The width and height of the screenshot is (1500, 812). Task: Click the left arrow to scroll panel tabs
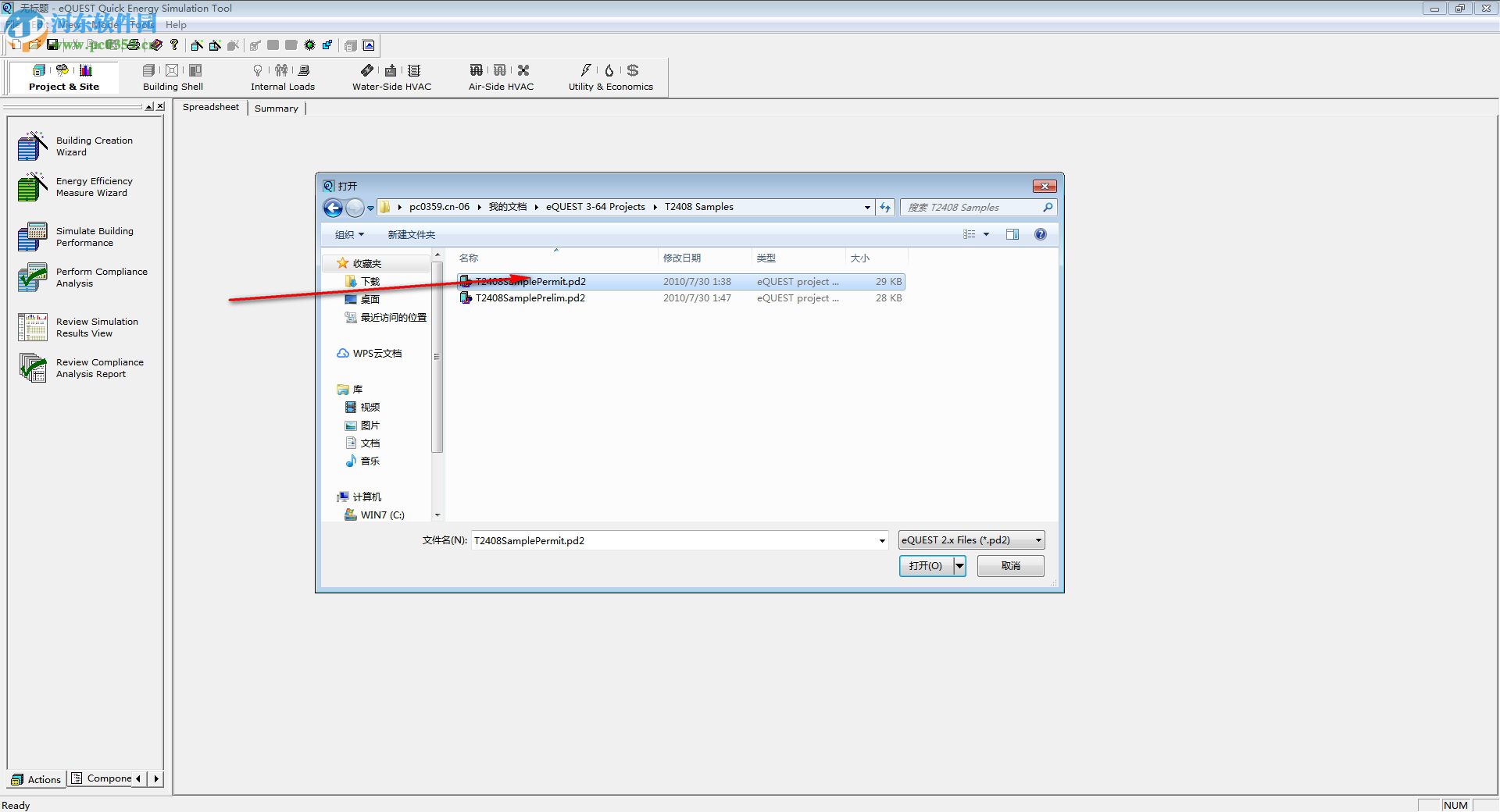(x=138, y=778)
